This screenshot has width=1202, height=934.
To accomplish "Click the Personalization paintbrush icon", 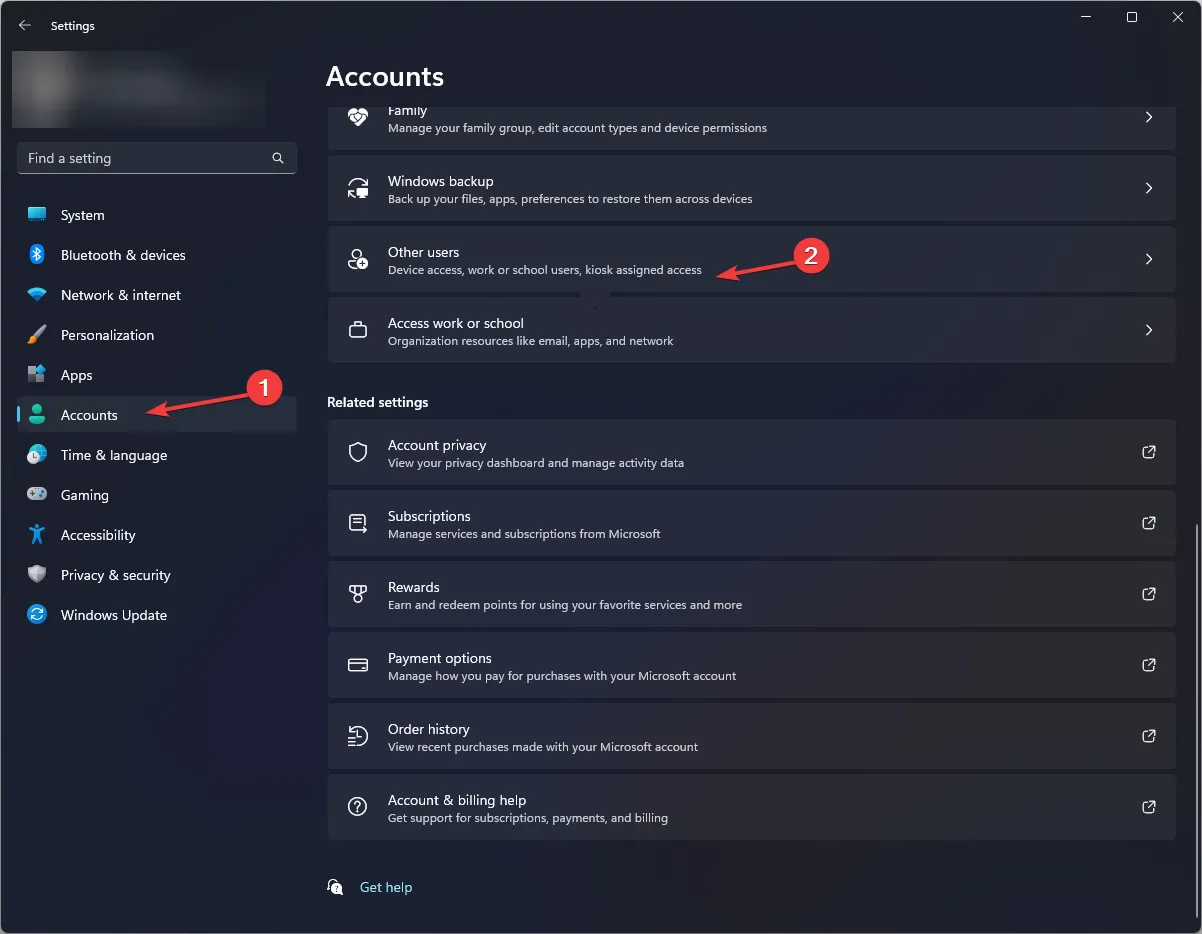I will pyautogui.click(x=37, y=335).
